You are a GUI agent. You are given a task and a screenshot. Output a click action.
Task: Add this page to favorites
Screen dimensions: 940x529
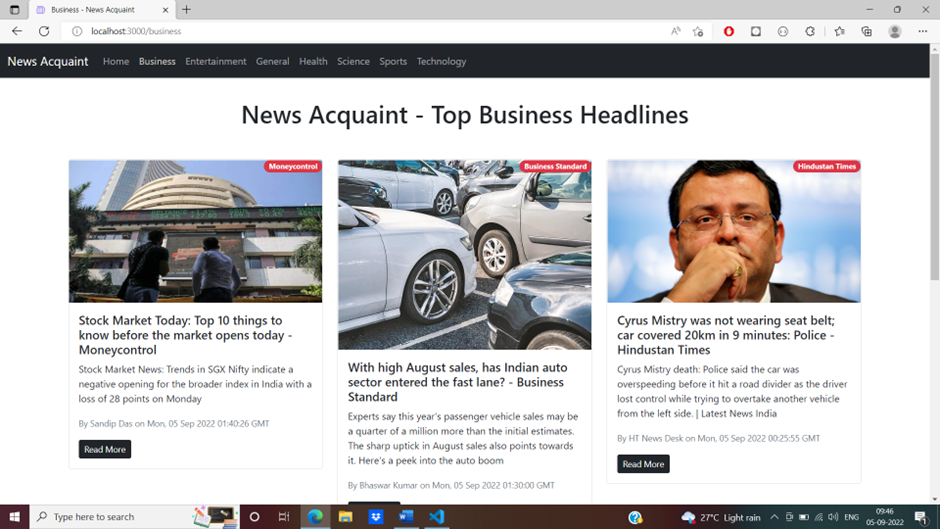[698, 31]
